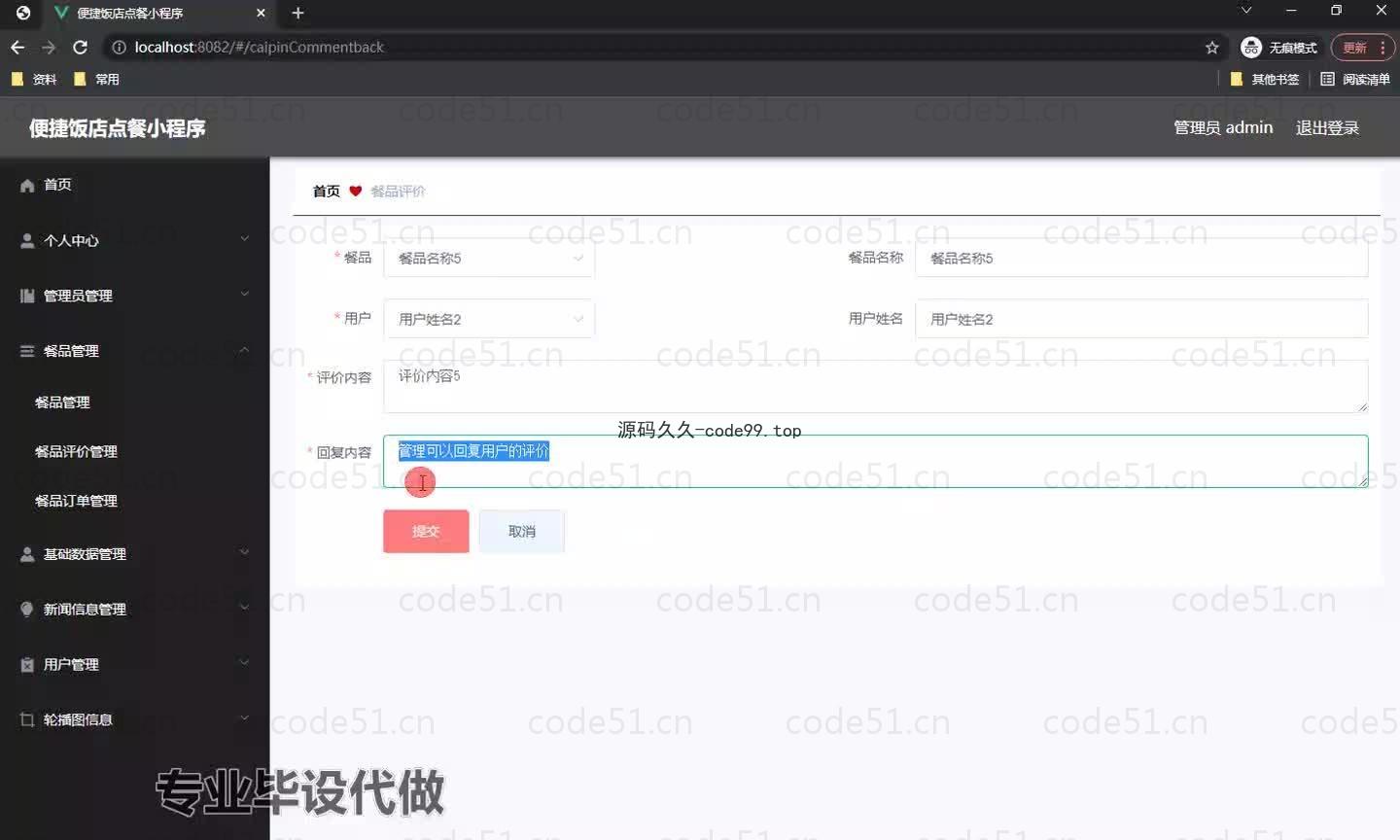Click the crop icon beside 轮播图信息

[27, 719]
